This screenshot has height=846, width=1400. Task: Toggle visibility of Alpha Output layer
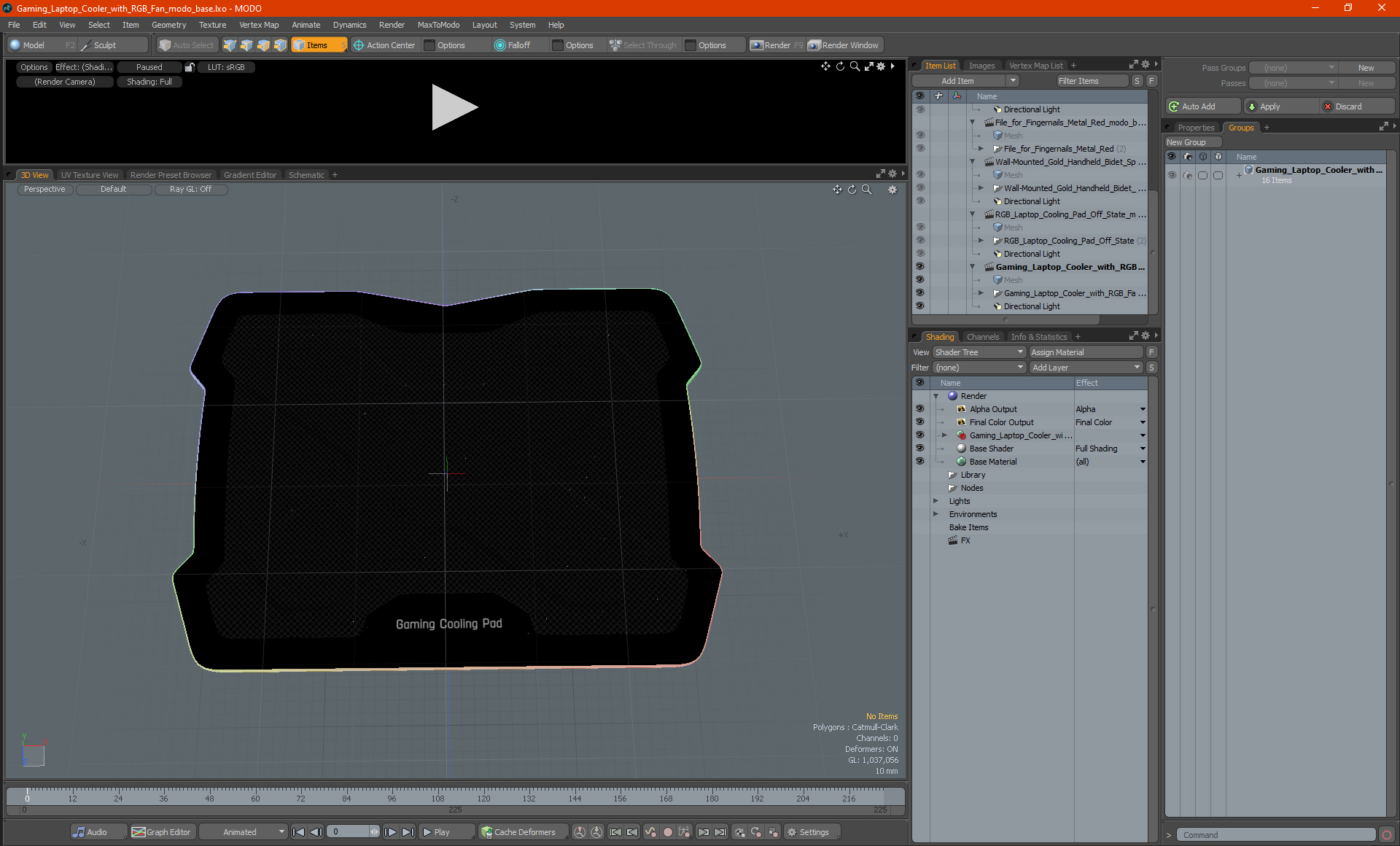[x=919, y=409]
